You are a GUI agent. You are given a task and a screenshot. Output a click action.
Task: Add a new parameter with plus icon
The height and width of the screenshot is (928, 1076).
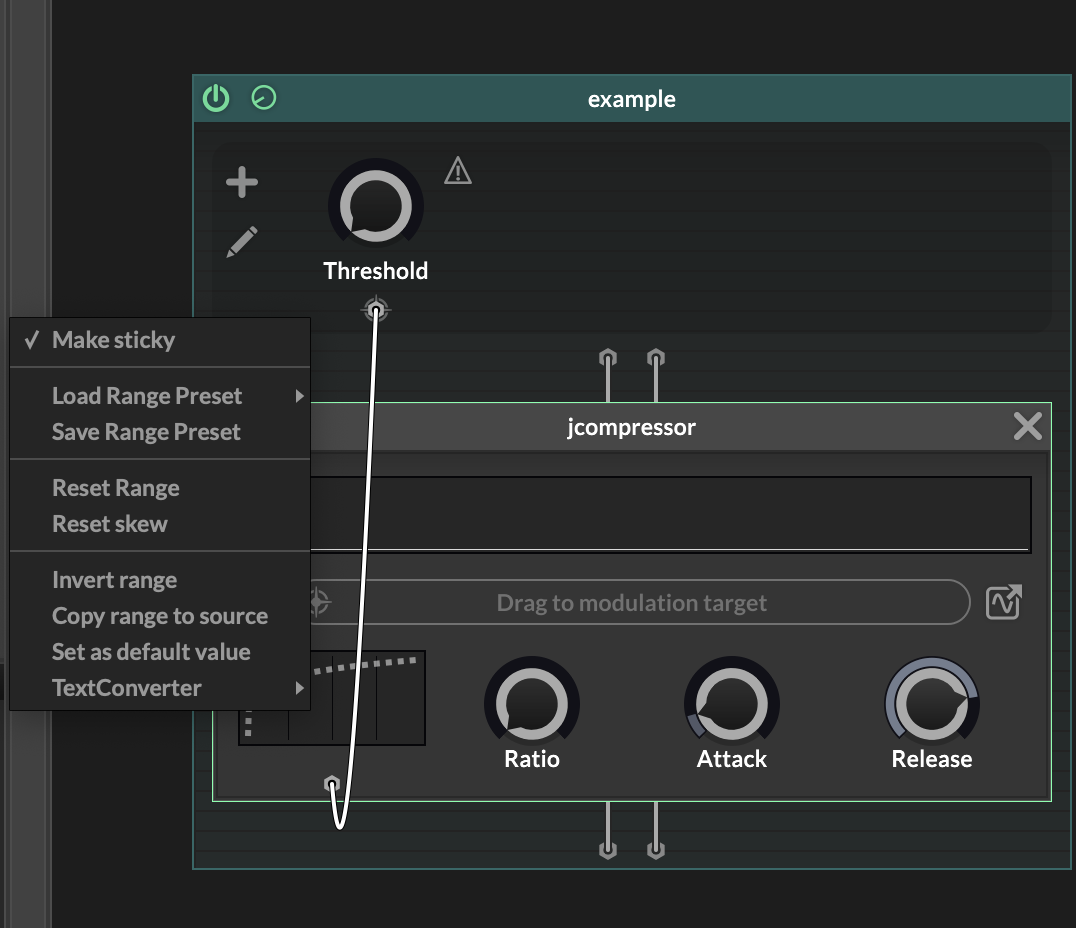click(242, 182)
